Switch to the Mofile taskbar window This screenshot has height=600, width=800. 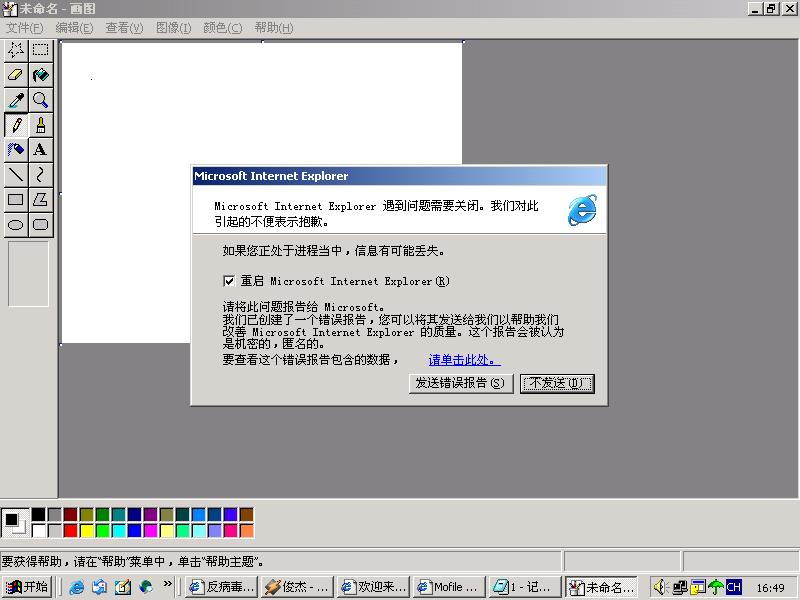[448, 587]
